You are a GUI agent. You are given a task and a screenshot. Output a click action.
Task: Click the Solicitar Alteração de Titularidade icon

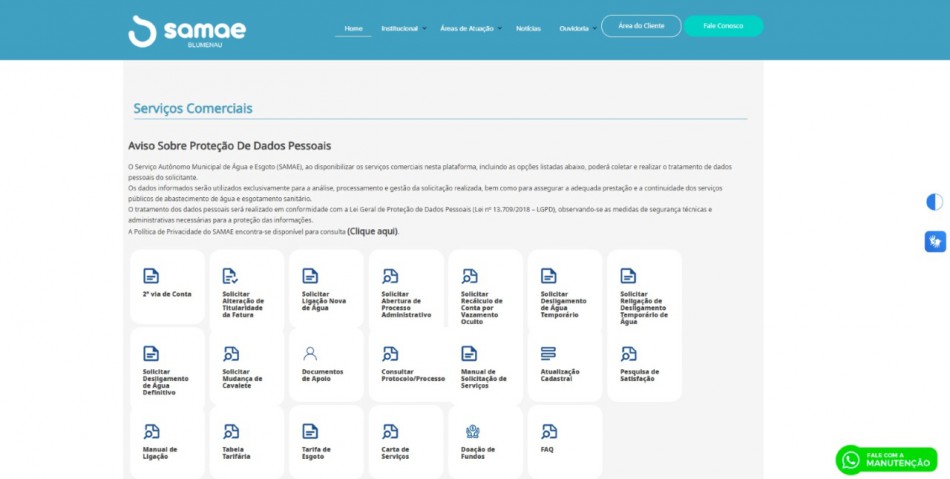click(231, 276)
